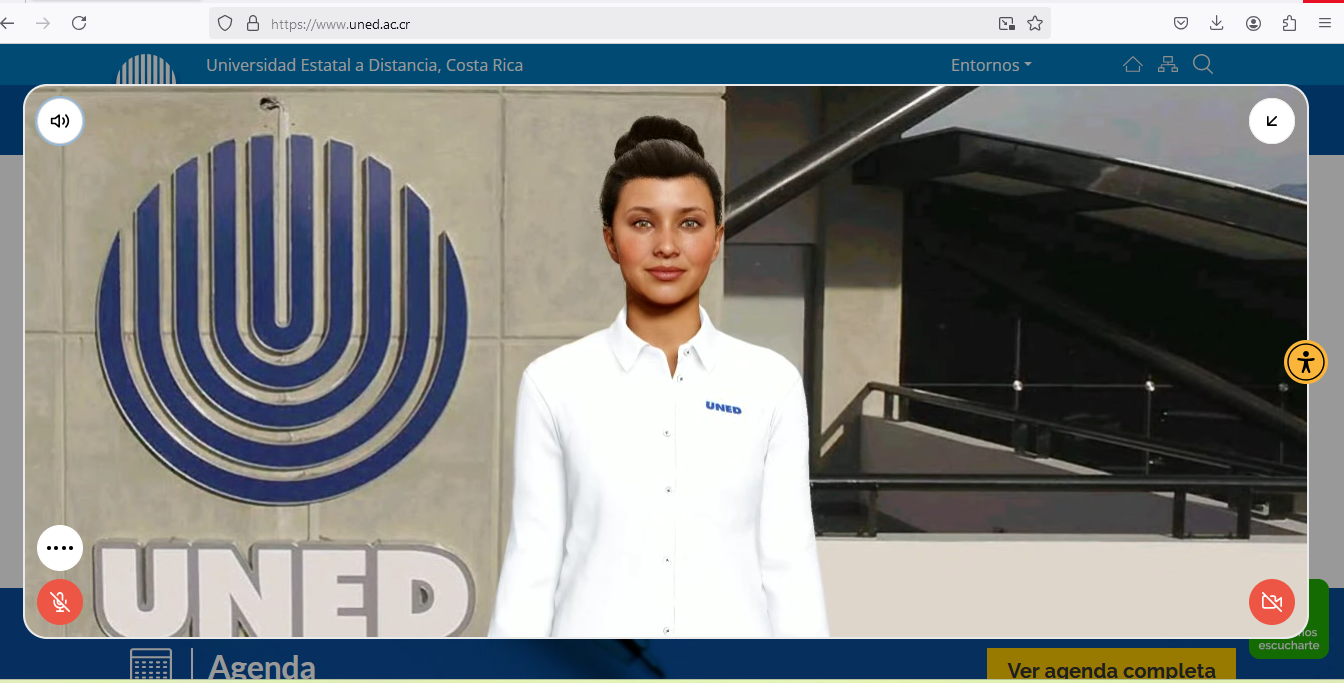Minimize the virtual assistant window
The image size is (1344, 683).
[x=1271, y=122]
